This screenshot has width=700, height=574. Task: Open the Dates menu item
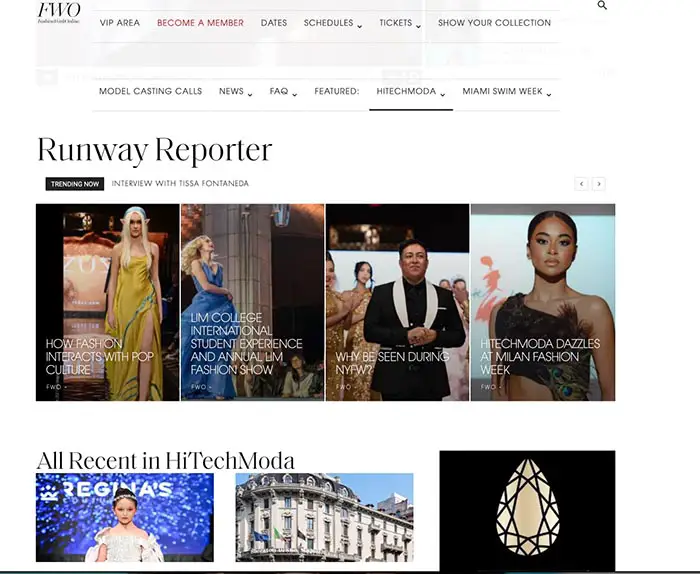coord(273,23)
